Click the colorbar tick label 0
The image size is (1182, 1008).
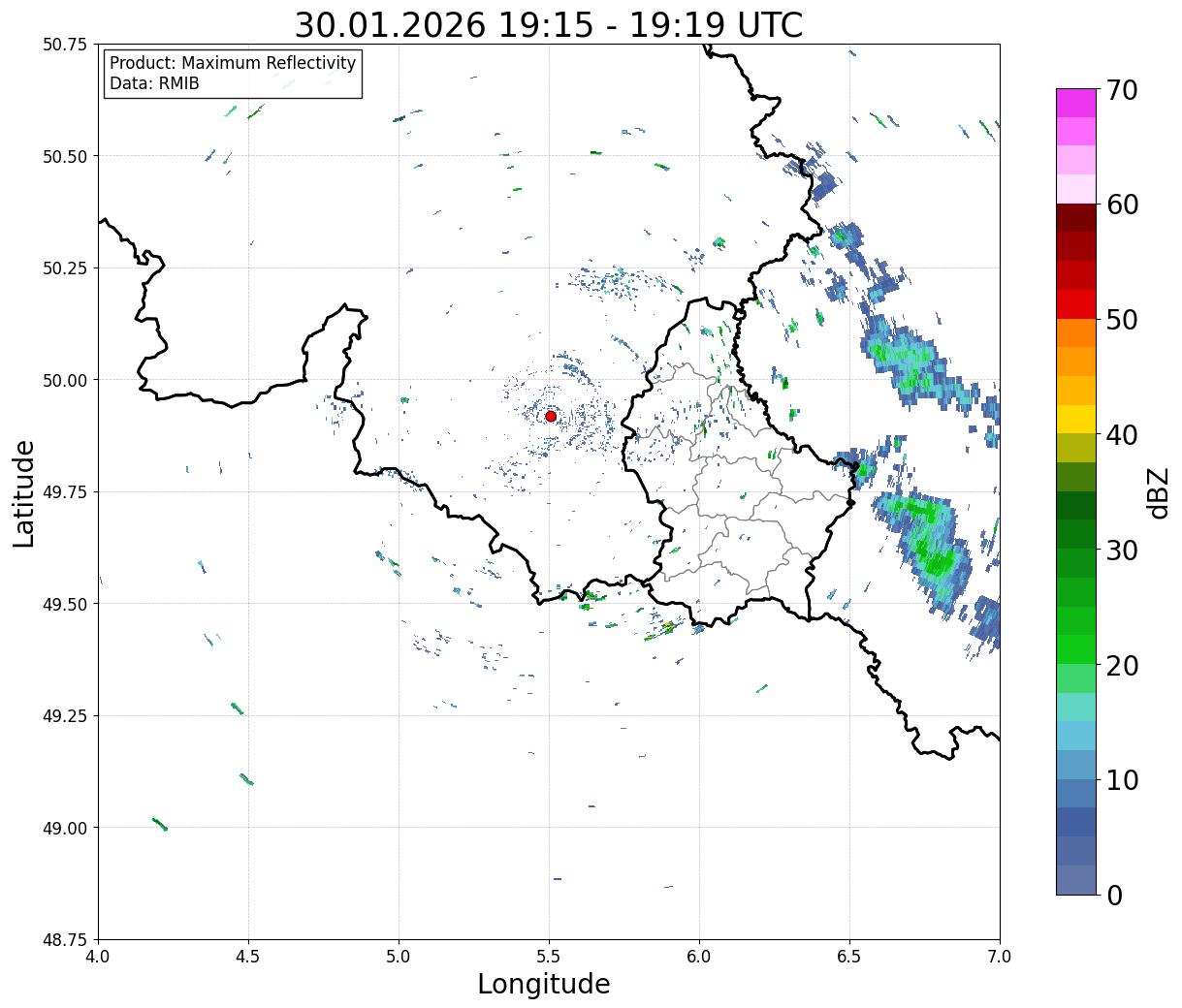coord(1114,896)
